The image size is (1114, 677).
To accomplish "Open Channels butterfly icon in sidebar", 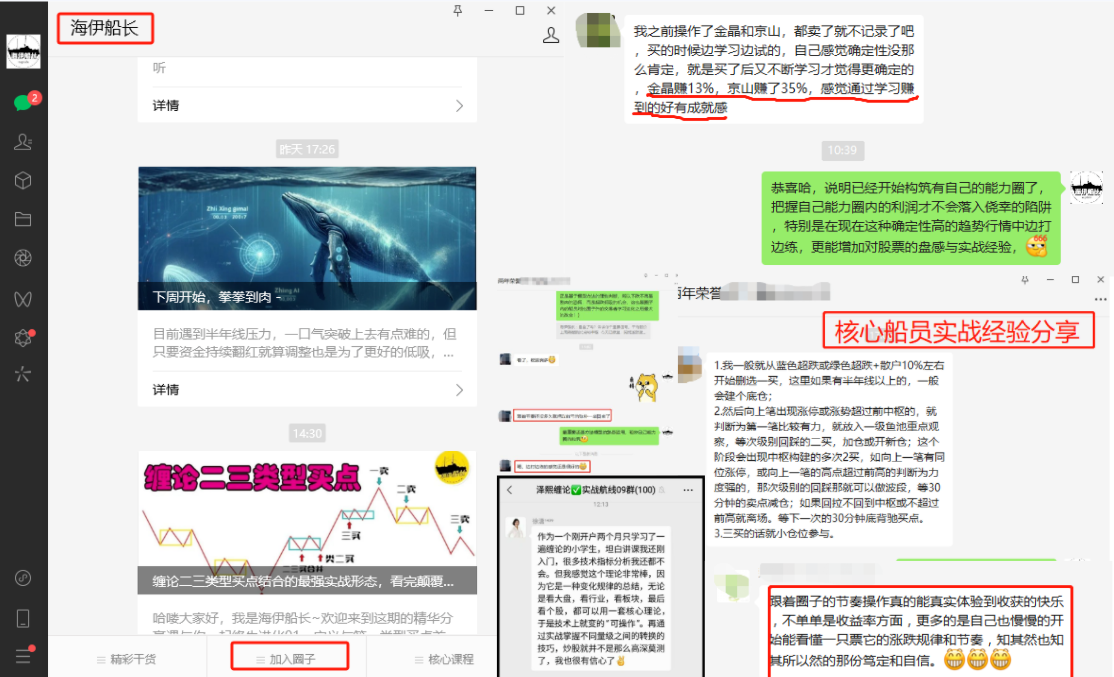I will 23,297.
